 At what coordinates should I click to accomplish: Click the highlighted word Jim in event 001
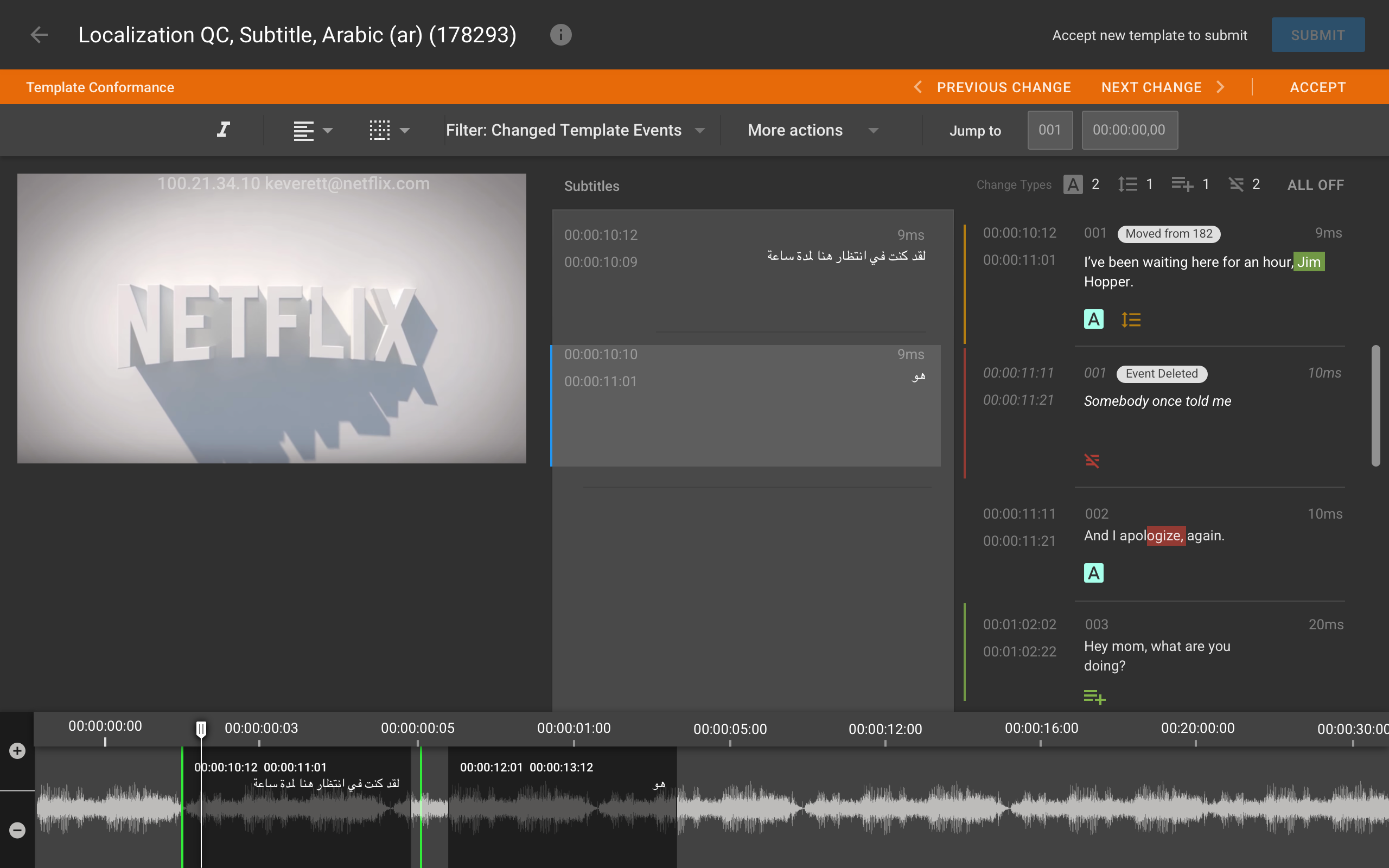tap(1309, 262)
